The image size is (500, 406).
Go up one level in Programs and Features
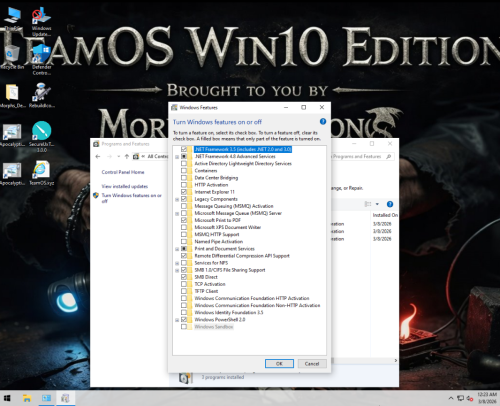127,156
